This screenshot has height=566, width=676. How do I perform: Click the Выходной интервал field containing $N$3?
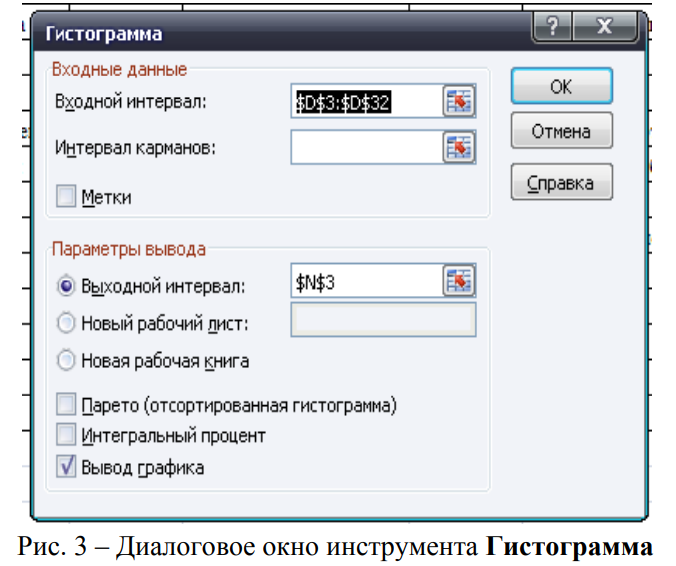pos(366,283)
